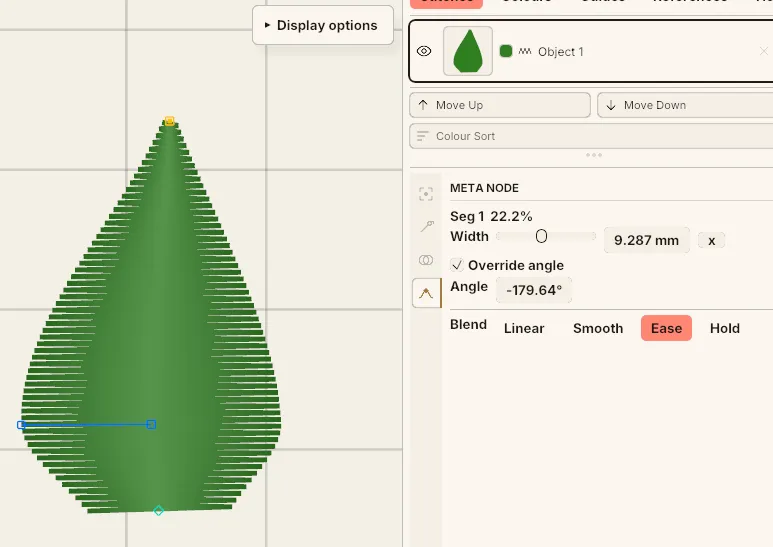
Task: Set Blend mode to Hold
Action: pyautogui.click(x=725, y=328)
